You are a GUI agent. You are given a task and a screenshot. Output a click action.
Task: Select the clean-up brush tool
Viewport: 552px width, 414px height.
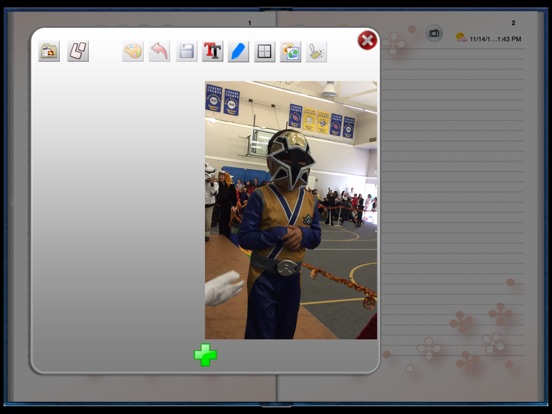click(x=316, y=51)
